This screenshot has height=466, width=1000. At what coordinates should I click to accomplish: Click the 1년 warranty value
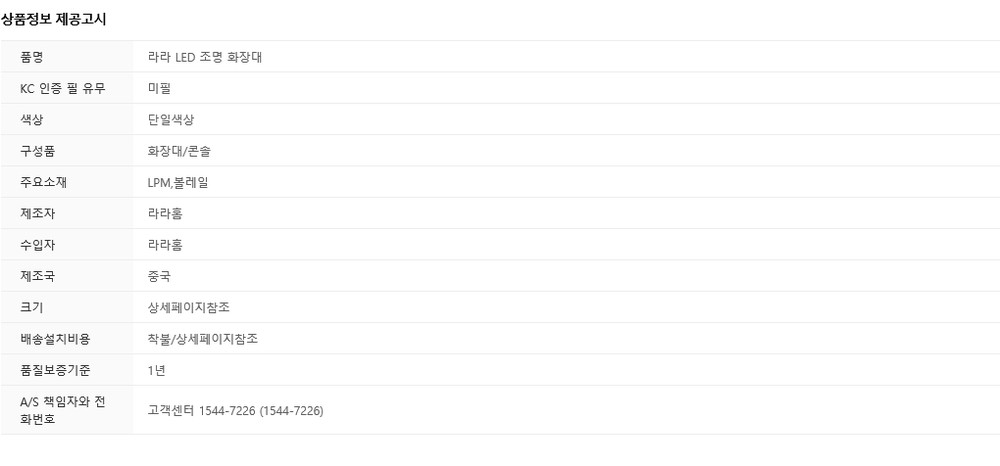coord(156,370)
